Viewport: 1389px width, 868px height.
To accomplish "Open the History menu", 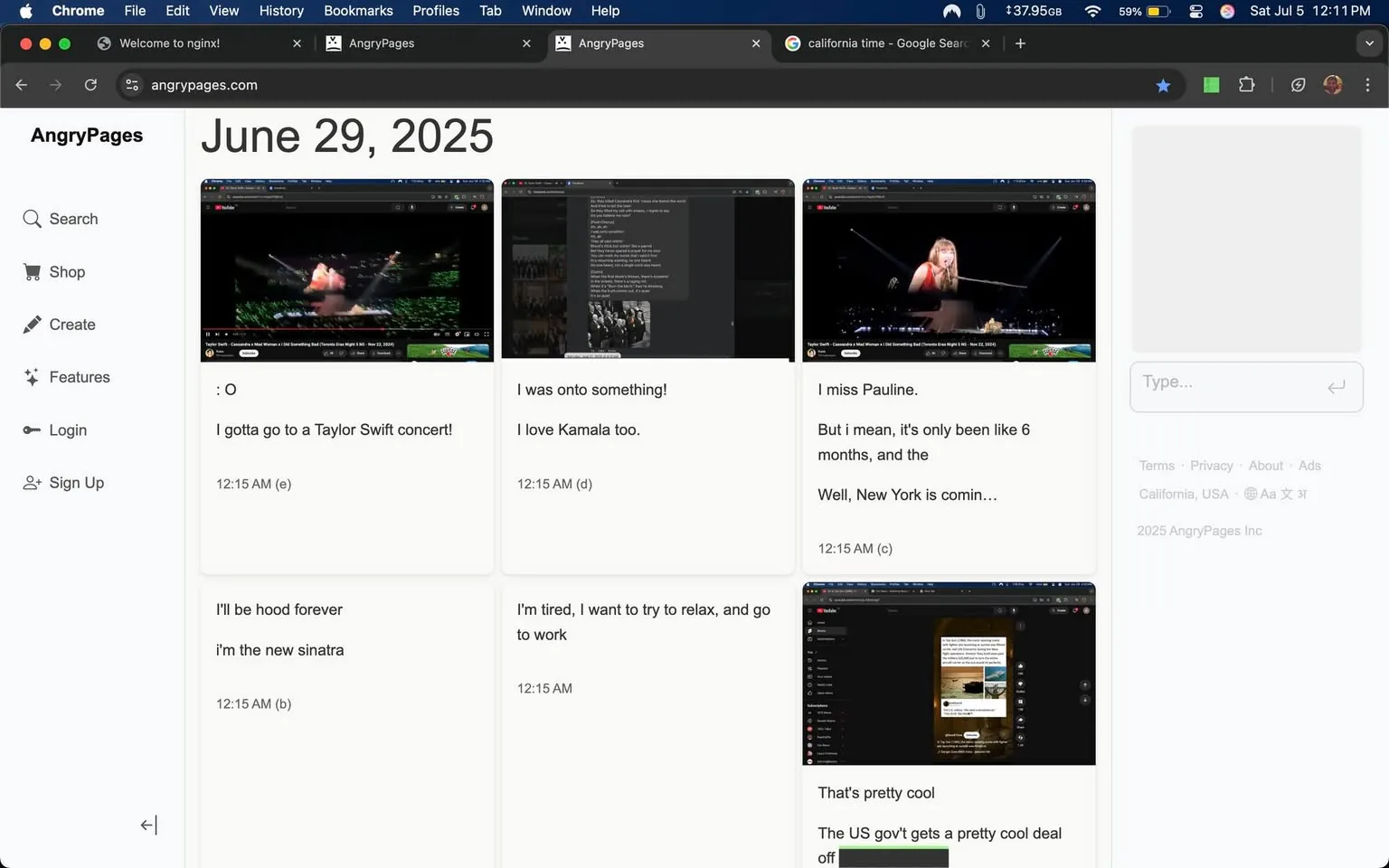I will pos(280,11).
